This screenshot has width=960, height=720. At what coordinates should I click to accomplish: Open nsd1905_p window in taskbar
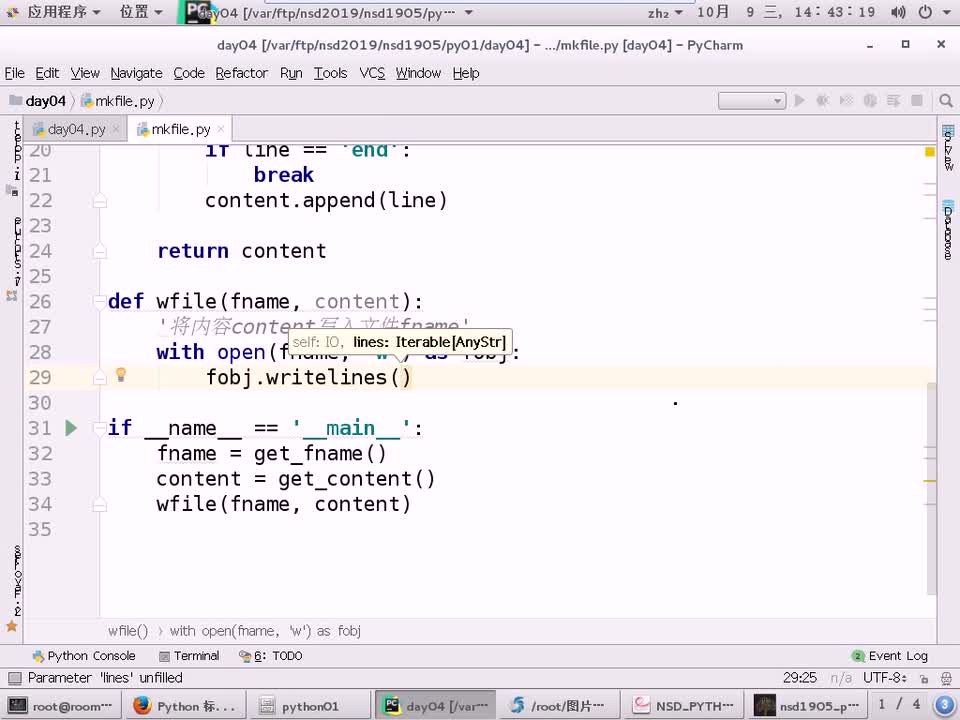tap(807, 706)
